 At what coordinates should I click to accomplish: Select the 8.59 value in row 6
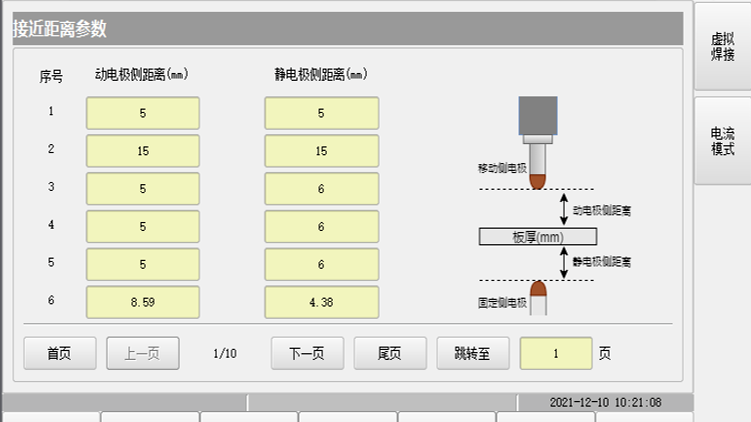coord(143,301)
